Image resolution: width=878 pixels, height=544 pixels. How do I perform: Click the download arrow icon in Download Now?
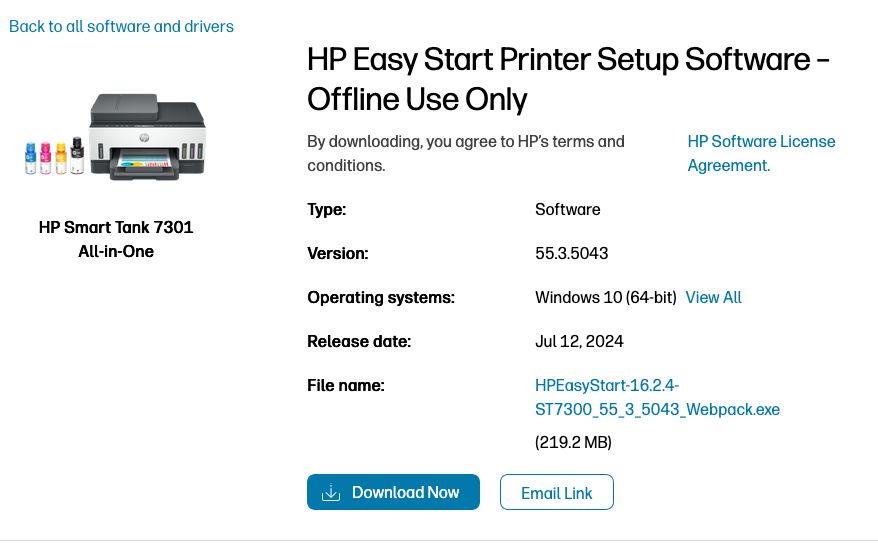click(331, 493)
